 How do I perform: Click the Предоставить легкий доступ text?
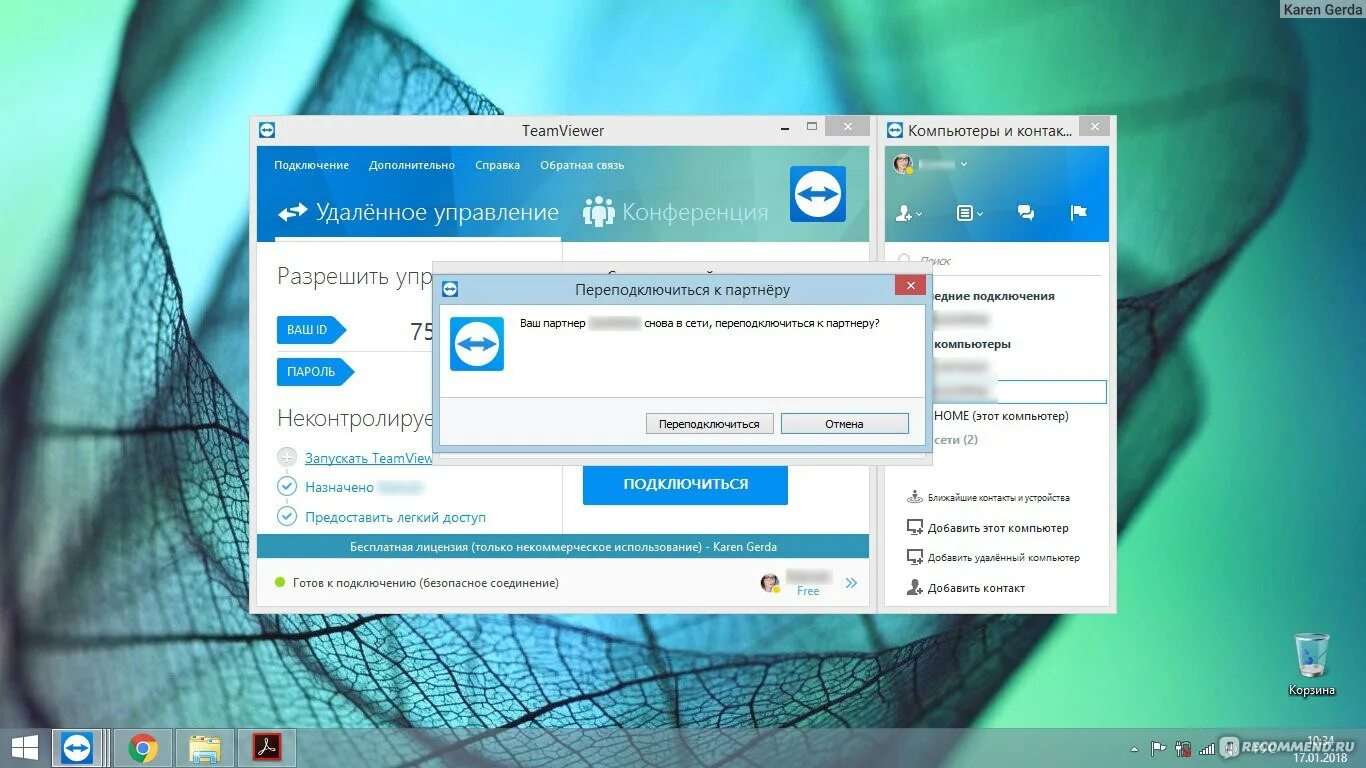[x=395, y=518]
